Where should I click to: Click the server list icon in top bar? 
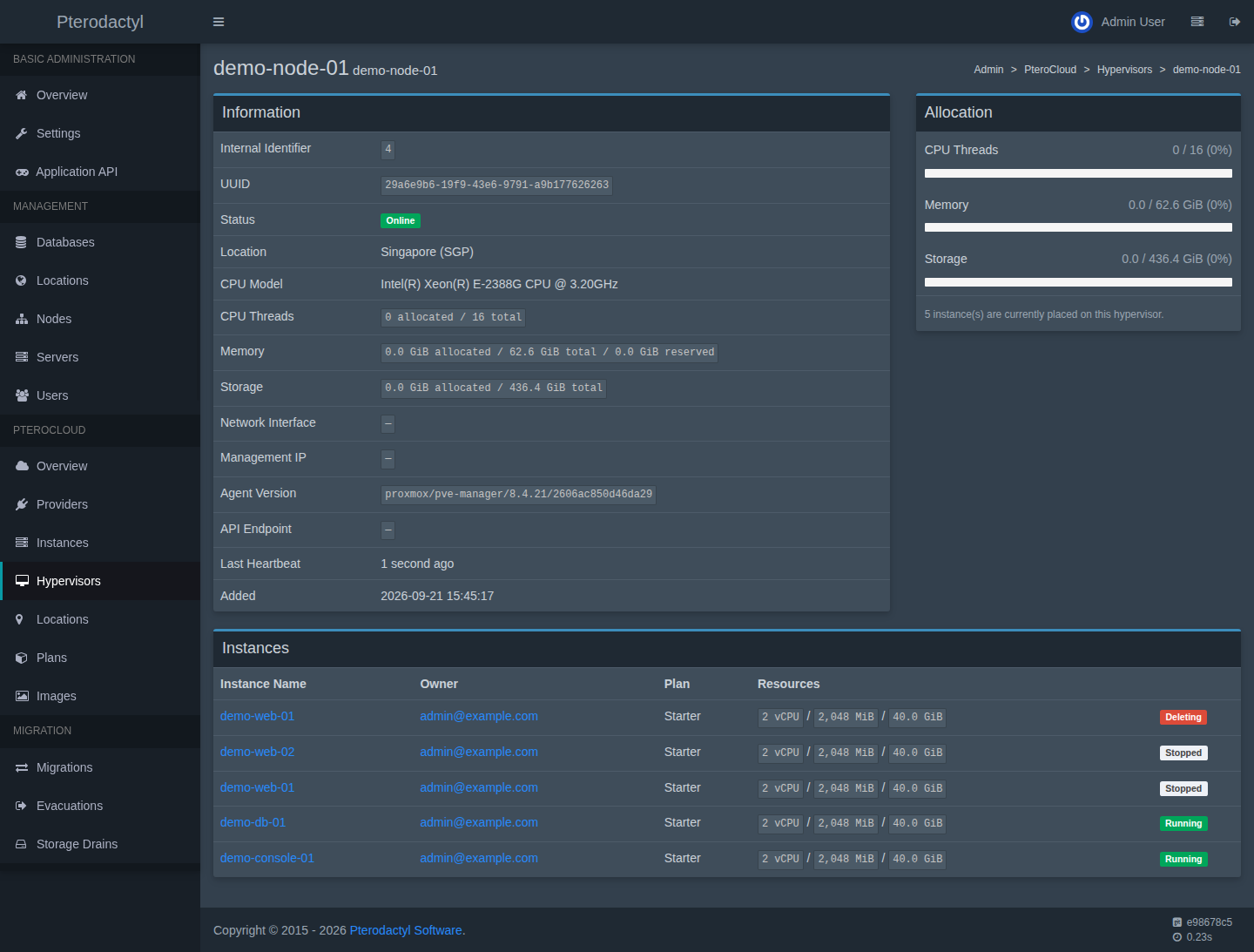click(x=1197, y=22)
